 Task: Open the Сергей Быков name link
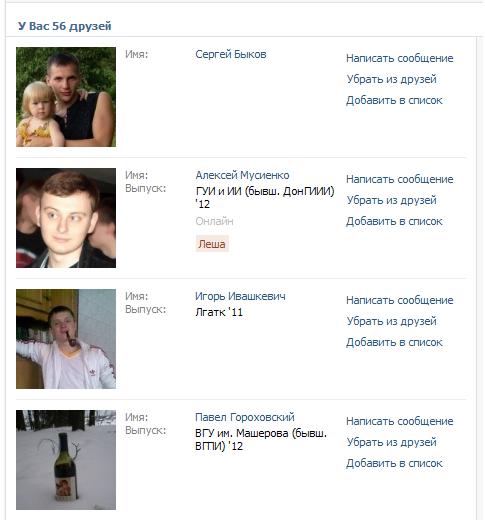[x=231, y=54]
